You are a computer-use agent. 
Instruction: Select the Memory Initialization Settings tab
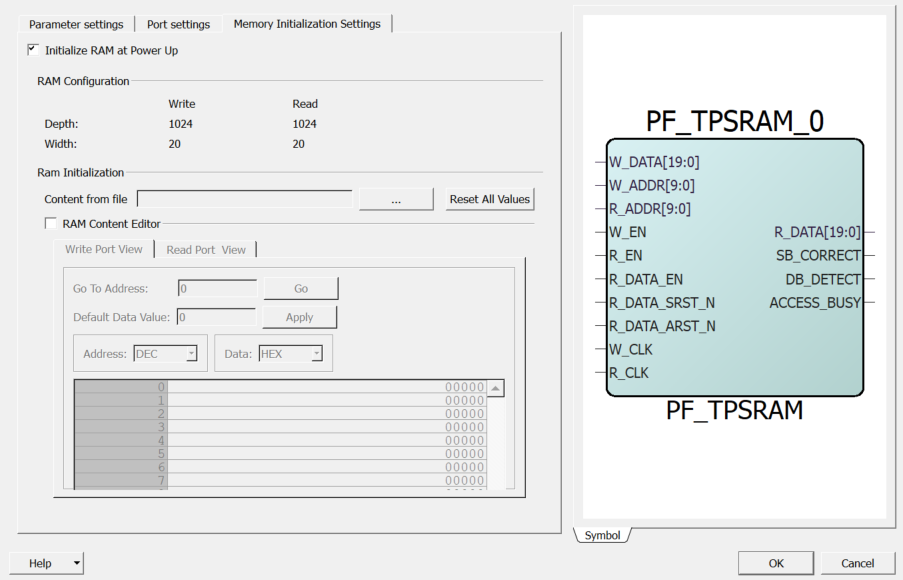click(307, 24)
